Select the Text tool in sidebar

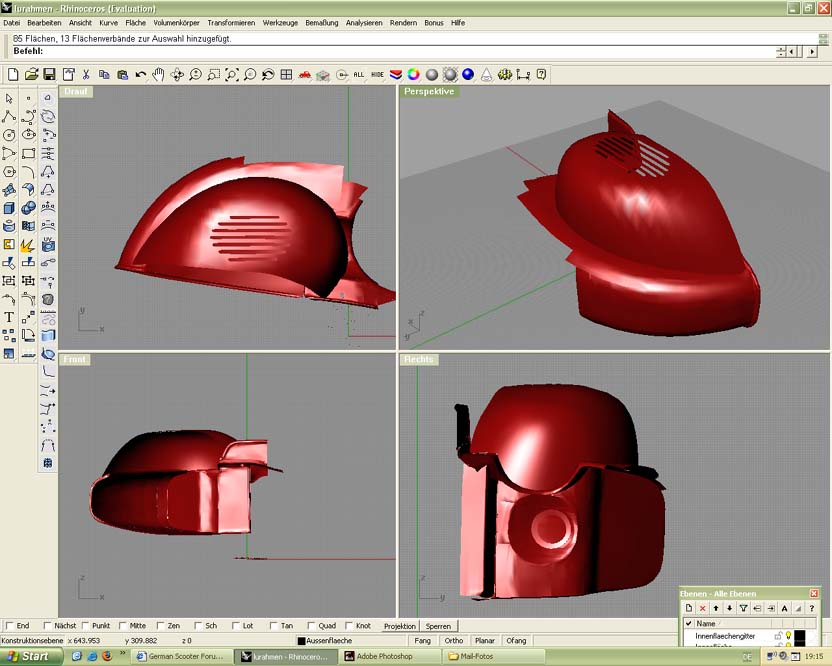point(9,317)
